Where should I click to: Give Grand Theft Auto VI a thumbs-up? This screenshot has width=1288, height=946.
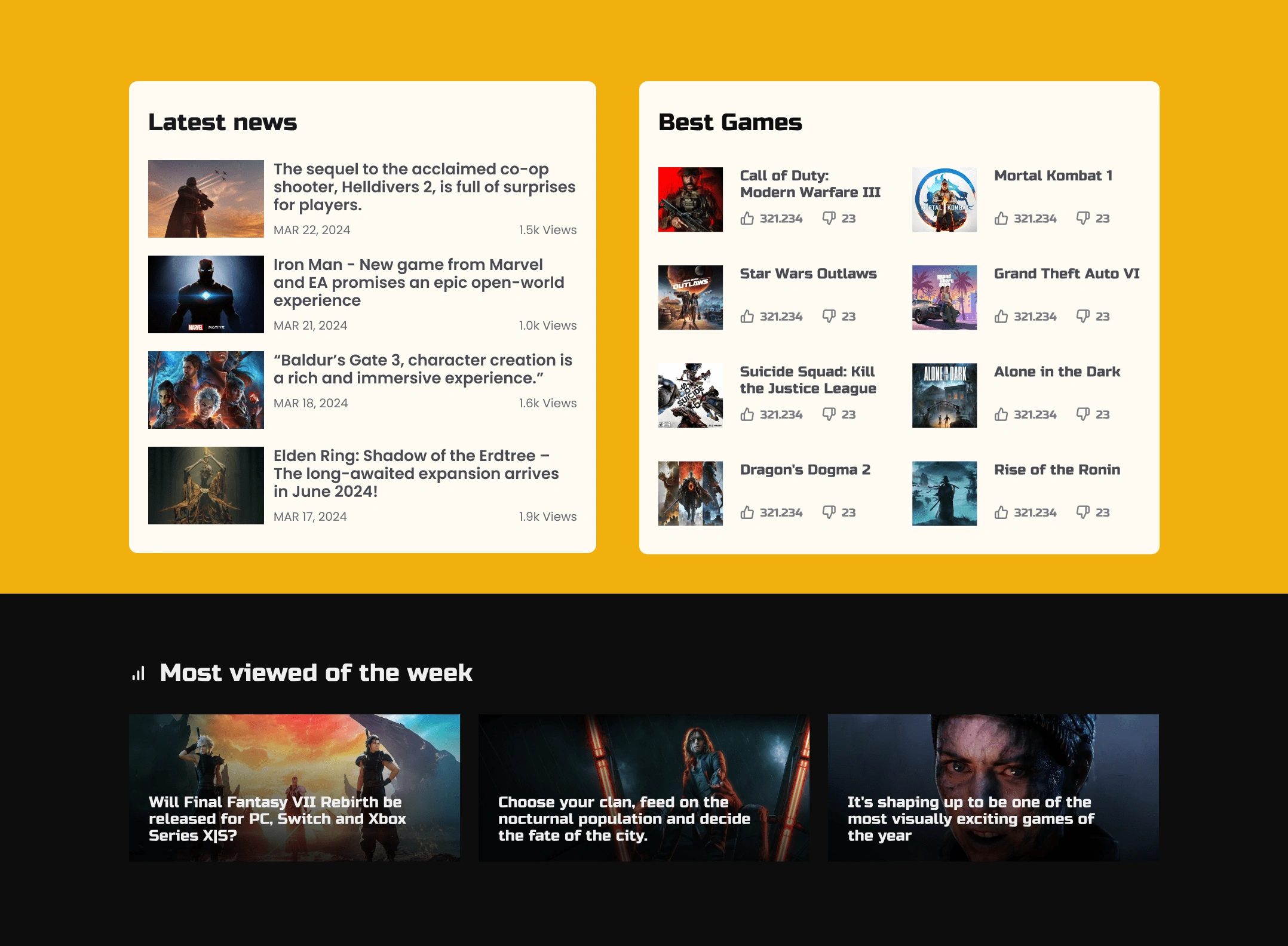[1001, 317]
